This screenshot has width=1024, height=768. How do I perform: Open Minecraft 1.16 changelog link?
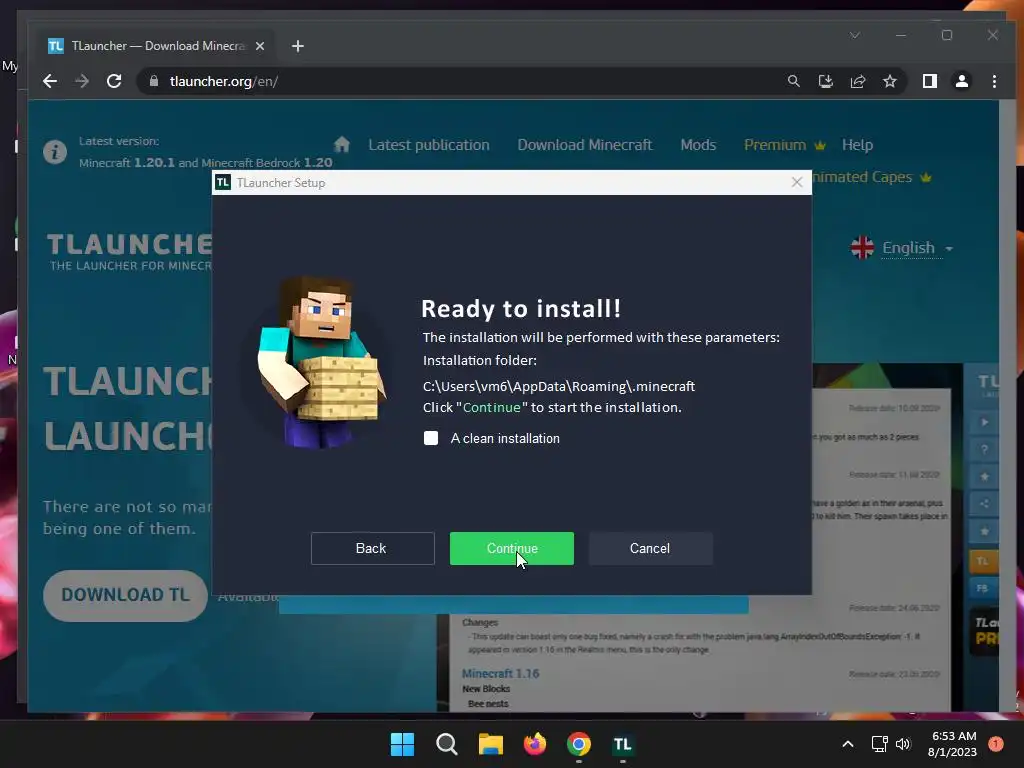[x=500, y=673]
